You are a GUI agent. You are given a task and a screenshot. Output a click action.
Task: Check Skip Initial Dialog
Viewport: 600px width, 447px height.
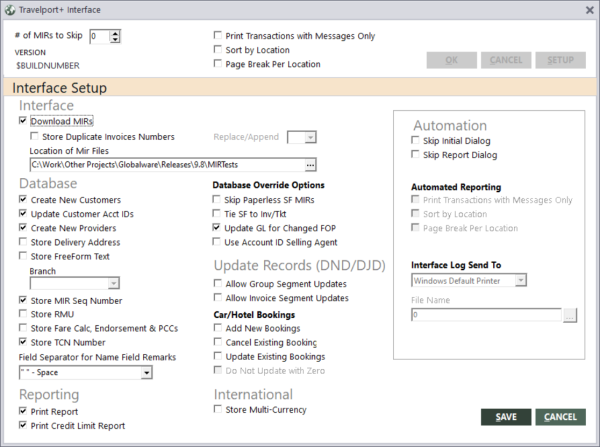(x=415, y=140)
